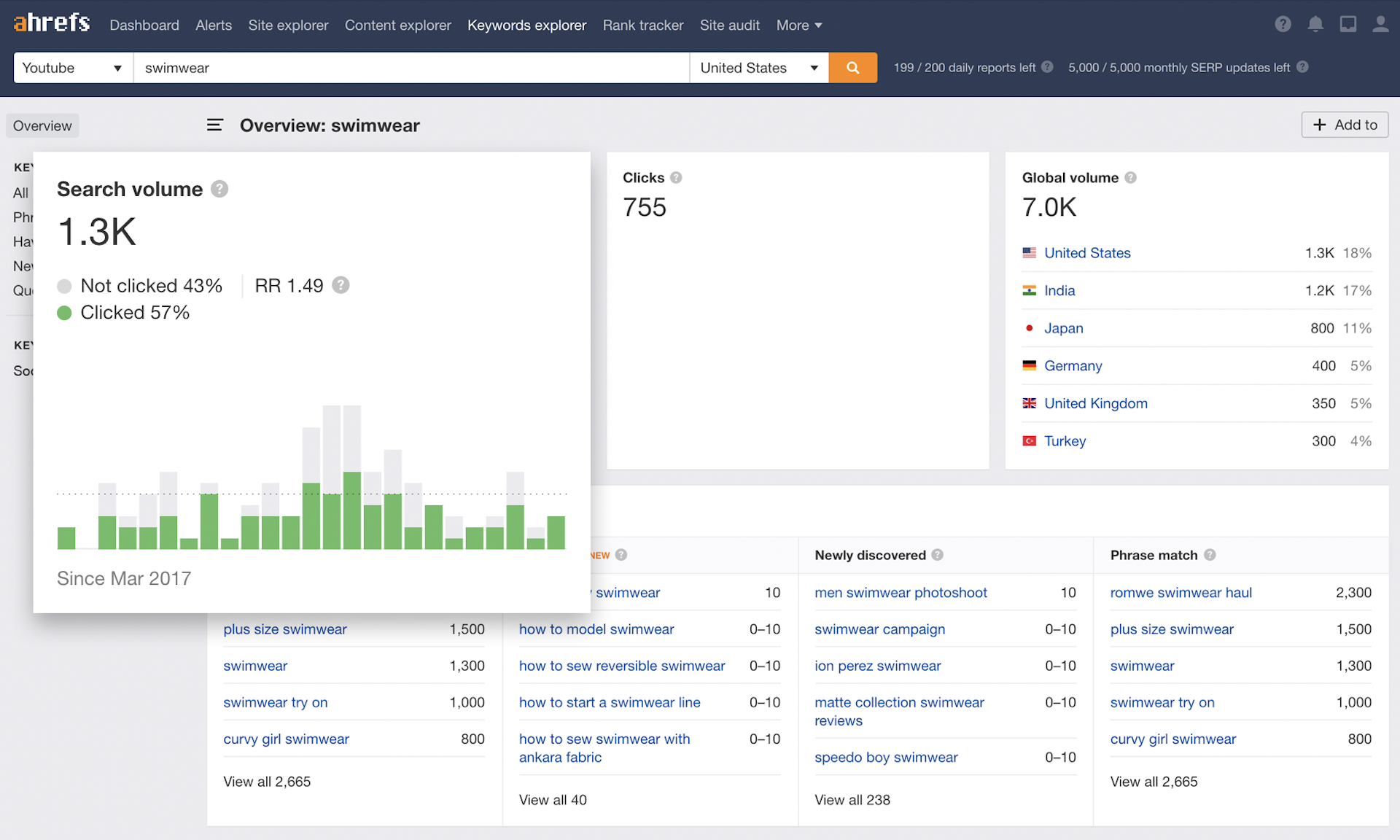1400x840 pixels.
Task: Click help icon next to Clicks
Action: 676,177
